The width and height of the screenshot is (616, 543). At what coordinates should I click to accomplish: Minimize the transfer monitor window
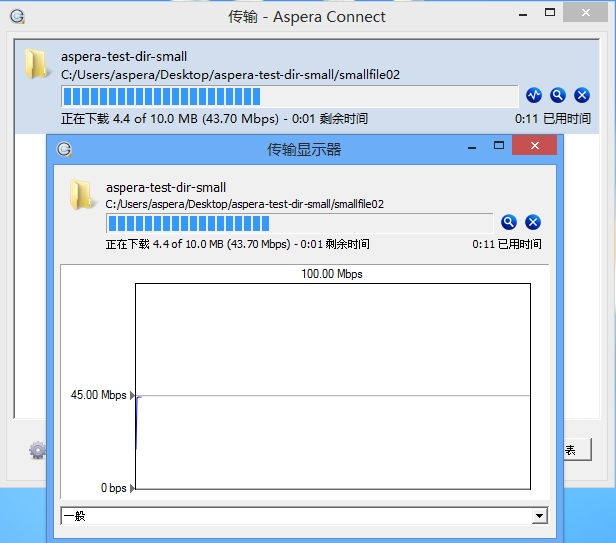click(x=472, y=147)
